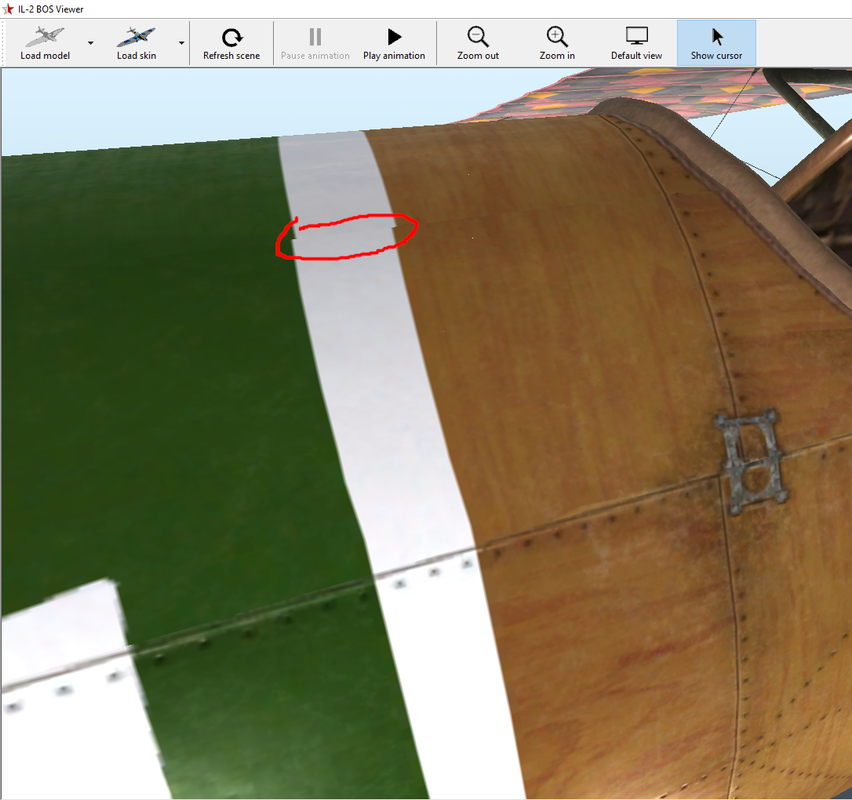Reset to Default view
This screenshot has width=852, height=800.
click(x=636, y=43)
